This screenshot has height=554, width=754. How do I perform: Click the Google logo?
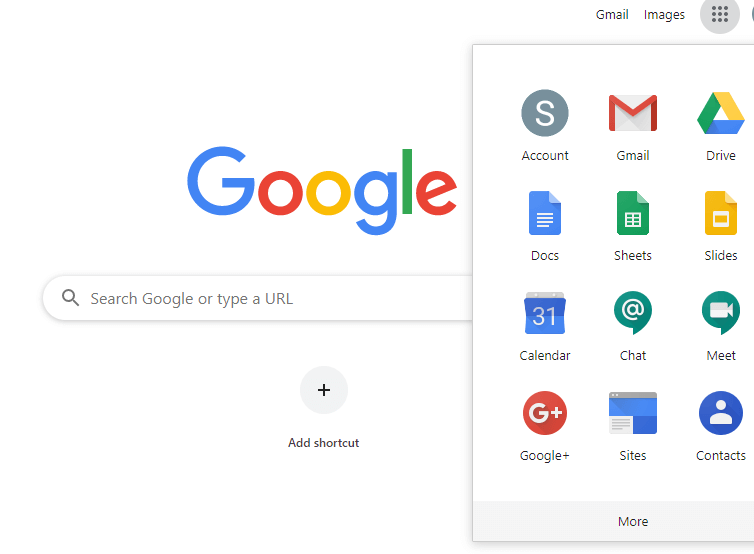pos(322,191)
